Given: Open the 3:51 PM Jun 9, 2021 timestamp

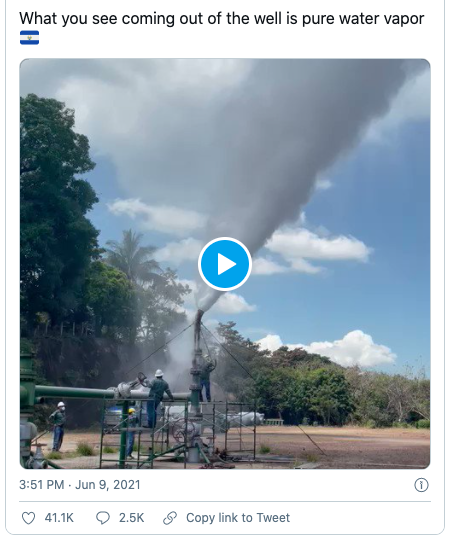Looking at the screenshot, I should coord(80,485).
